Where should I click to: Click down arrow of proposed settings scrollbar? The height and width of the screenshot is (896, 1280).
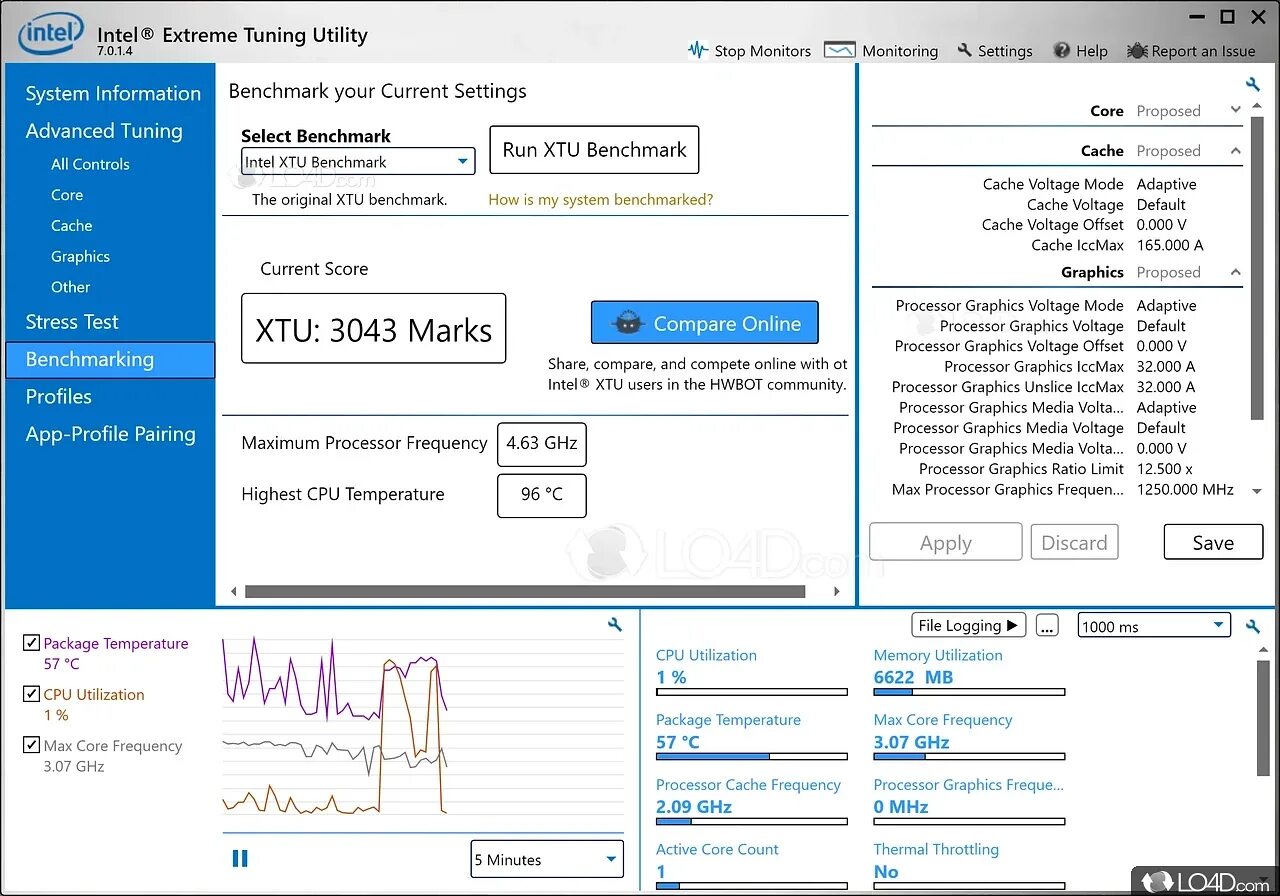click(x=1257, y=491)
